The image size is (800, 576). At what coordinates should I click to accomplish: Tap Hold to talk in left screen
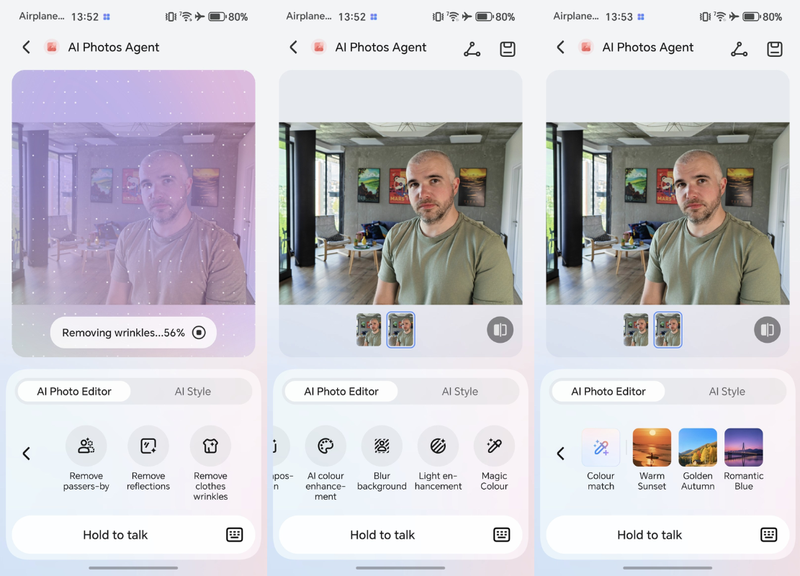115,535
